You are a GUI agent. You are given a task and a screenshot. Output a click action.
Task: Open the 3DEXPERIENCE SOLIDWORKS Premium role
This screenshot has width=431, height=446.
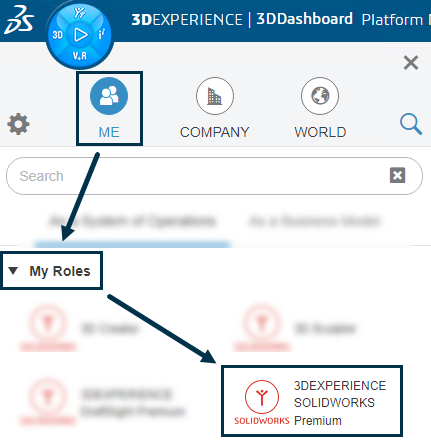point(312,401)
